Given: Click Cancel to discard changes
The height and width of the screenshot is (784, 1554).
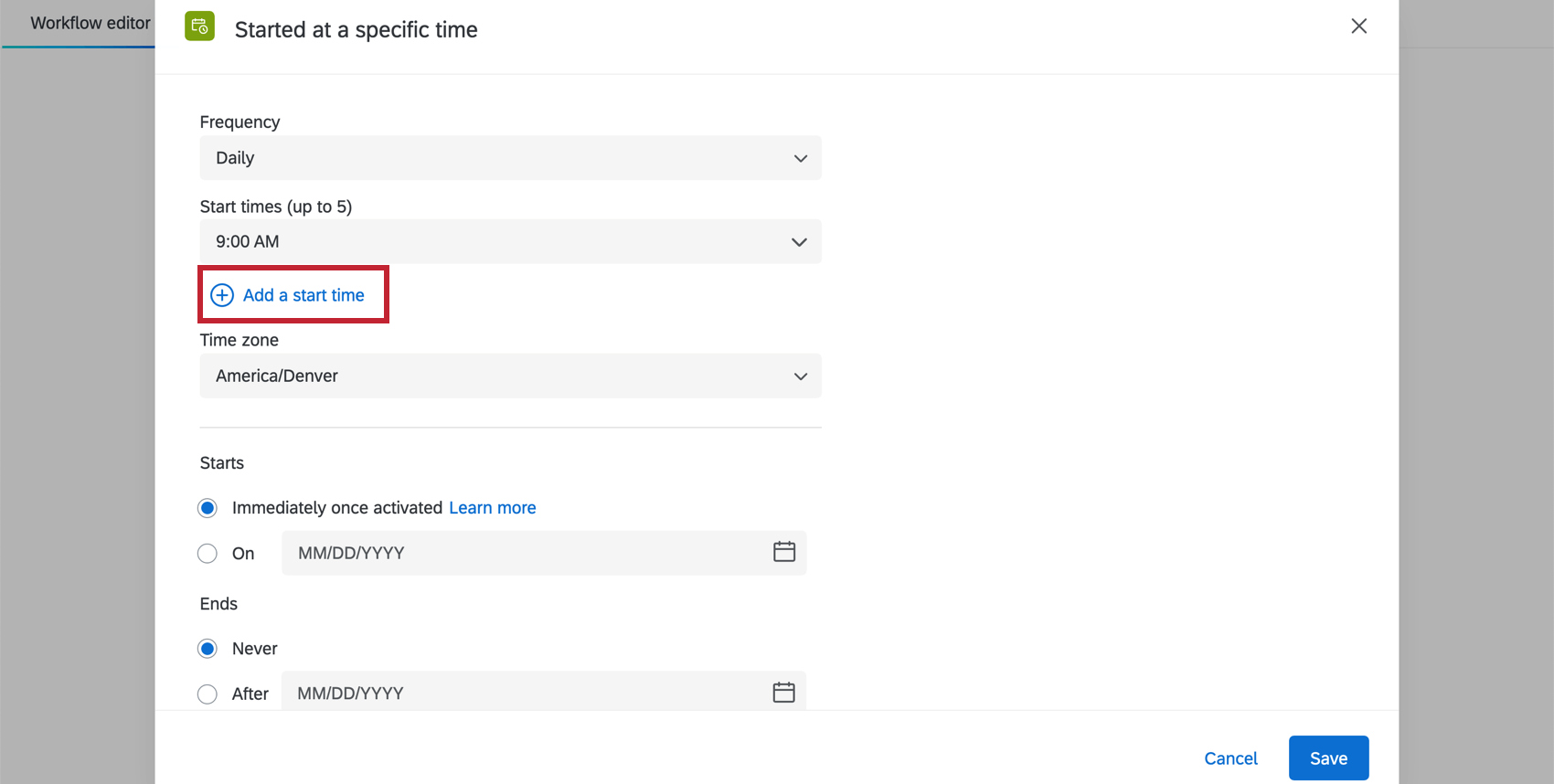Looking at the screenshot, I should (1230, 758).
